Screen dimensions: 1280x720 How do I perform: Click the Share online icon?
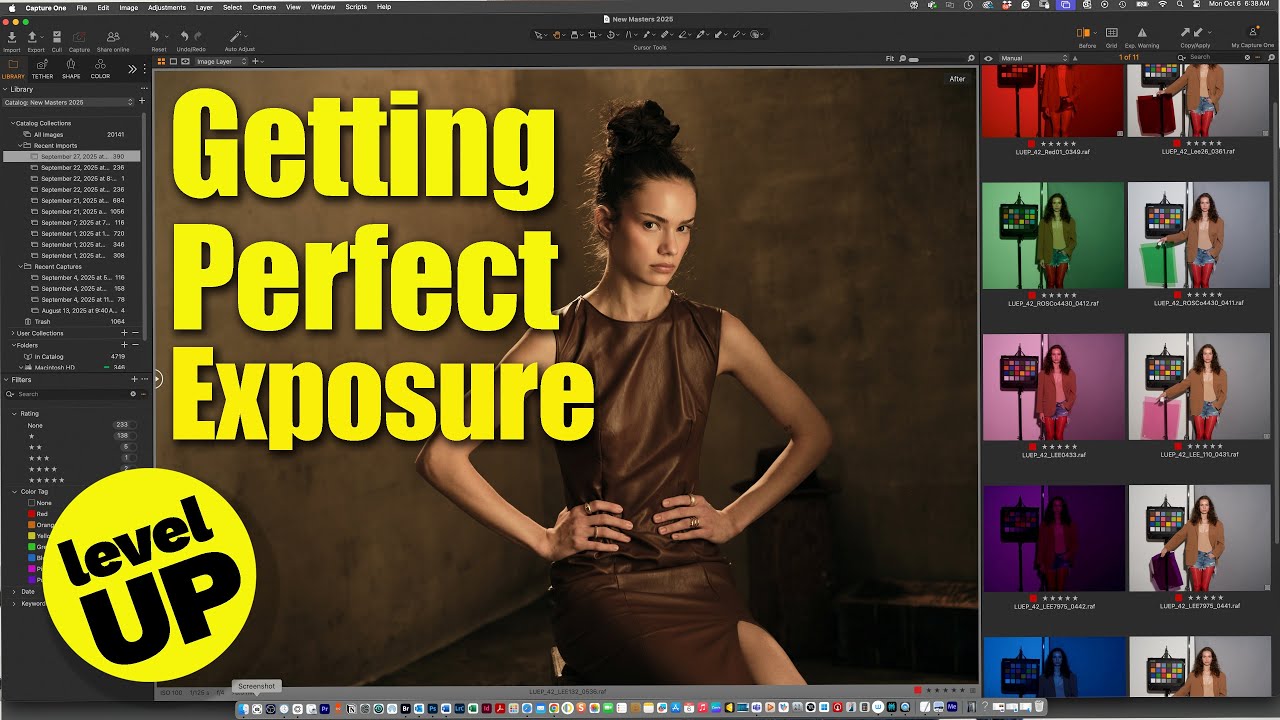112,38
